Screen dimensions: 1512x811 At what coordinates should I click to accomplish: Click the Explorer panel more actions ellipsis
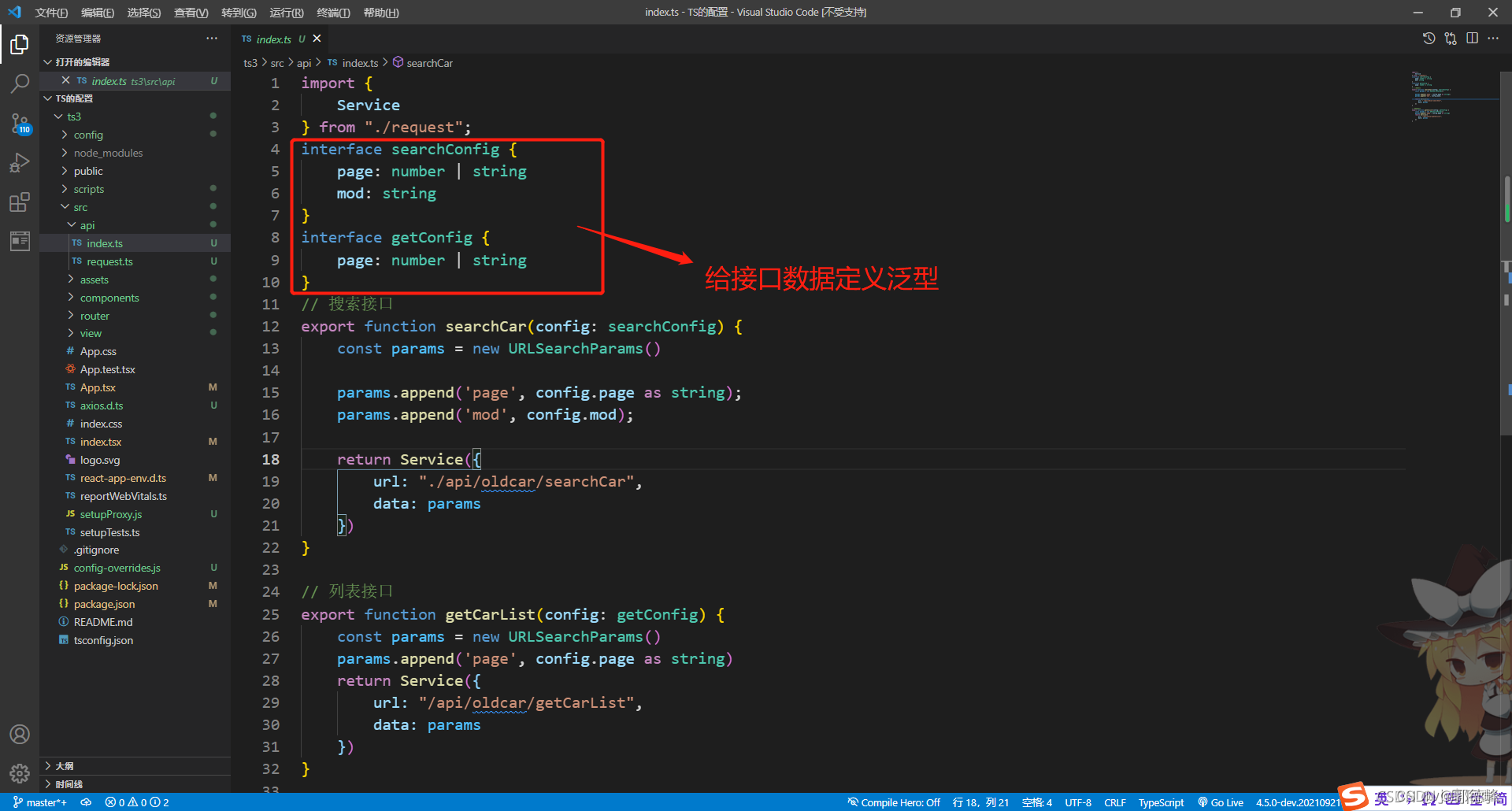point(212,39)
